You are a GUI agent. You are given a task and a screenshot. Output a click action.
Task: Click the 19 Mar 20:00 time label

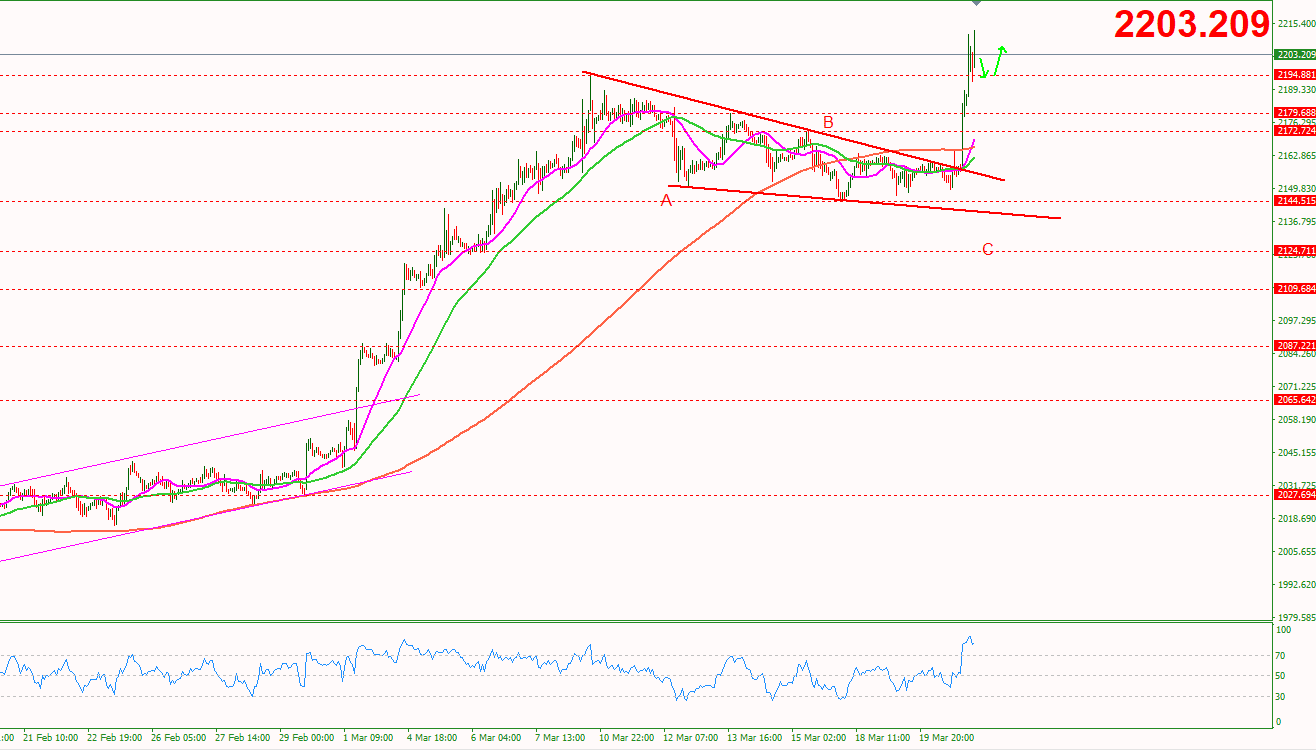(946, 738)
